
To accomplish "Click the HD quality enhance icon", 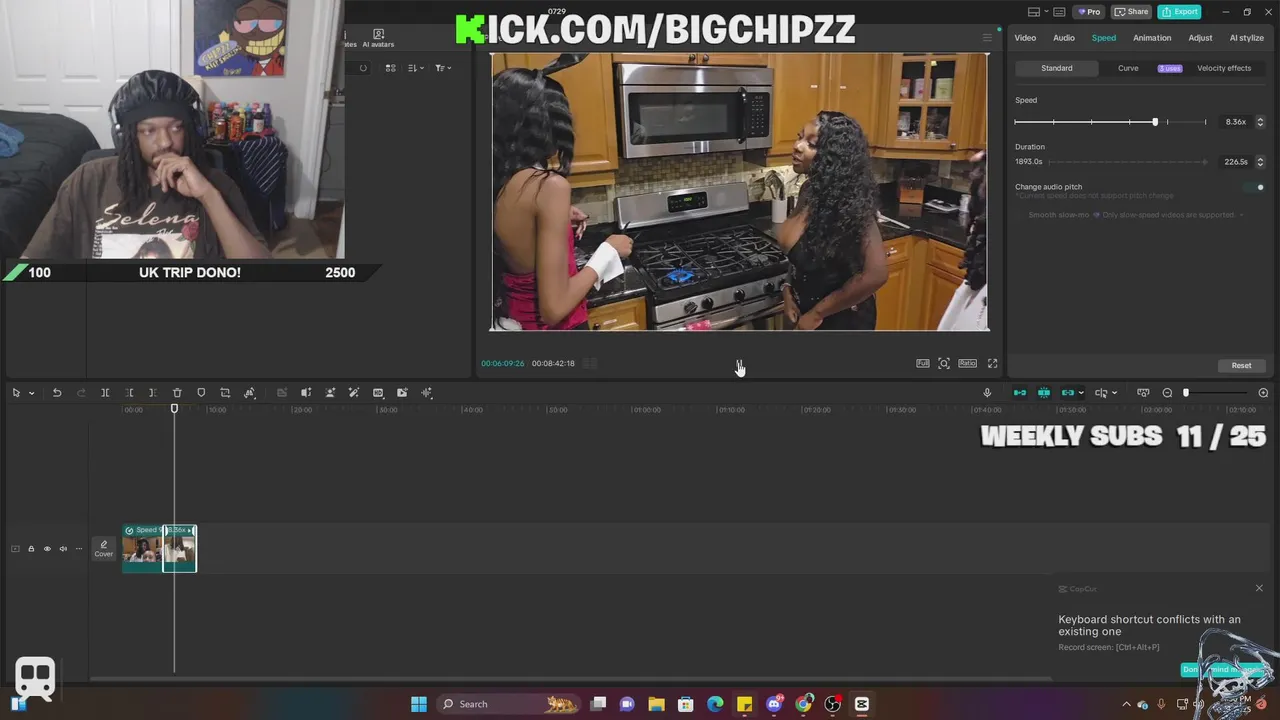I will (x=378, y=393).
